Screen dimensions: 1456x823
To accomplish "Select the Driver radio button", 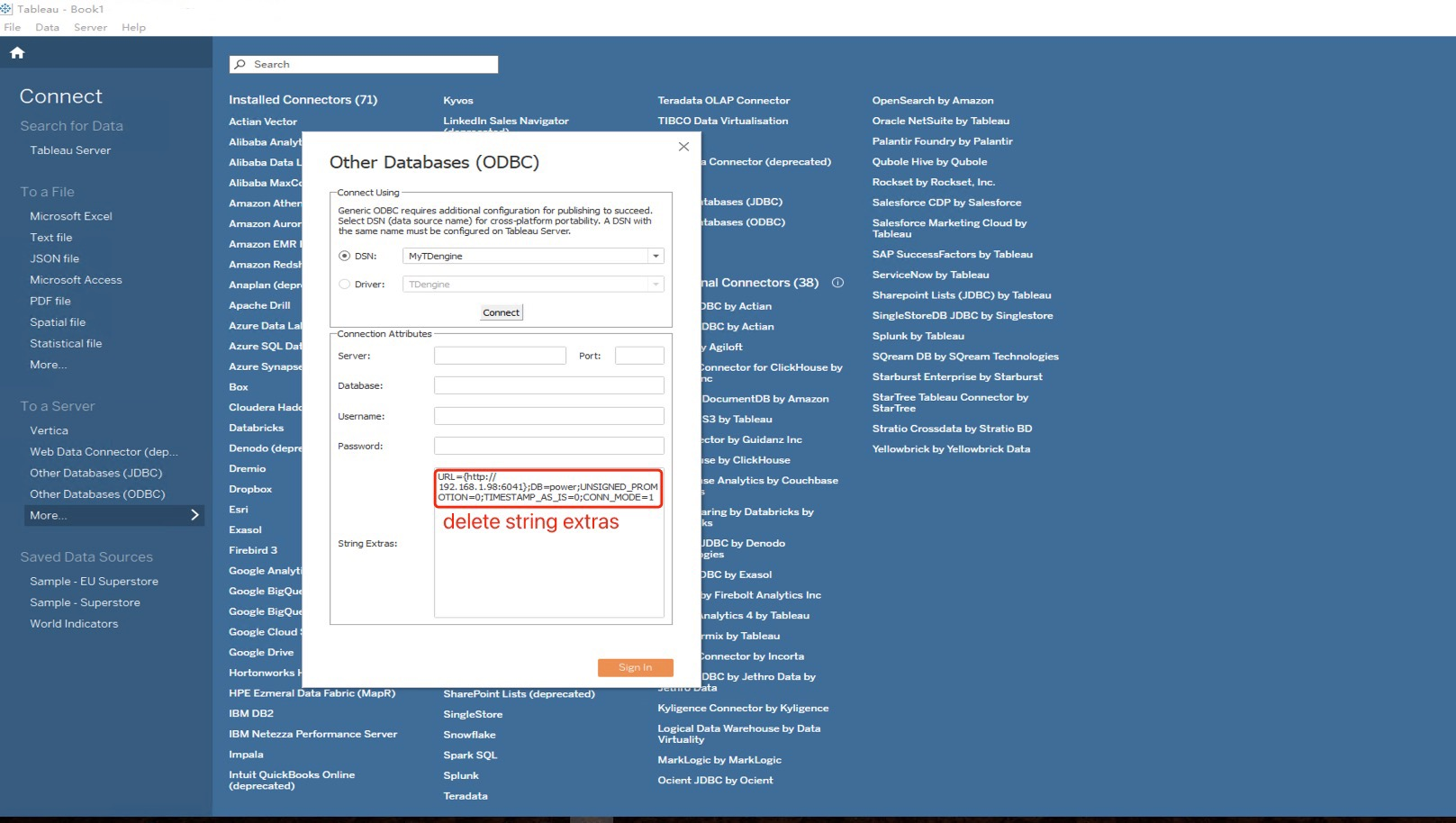I will click(x=344, y=285).
